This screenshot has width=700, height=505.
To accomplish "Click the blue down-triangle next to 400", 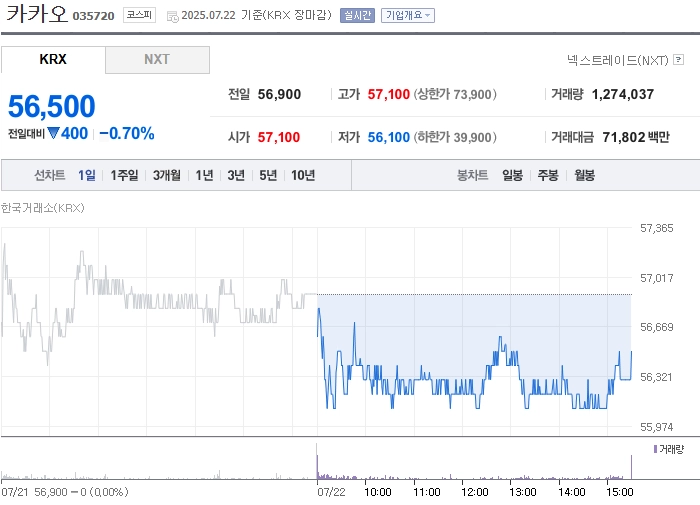I will click(54, 133).
